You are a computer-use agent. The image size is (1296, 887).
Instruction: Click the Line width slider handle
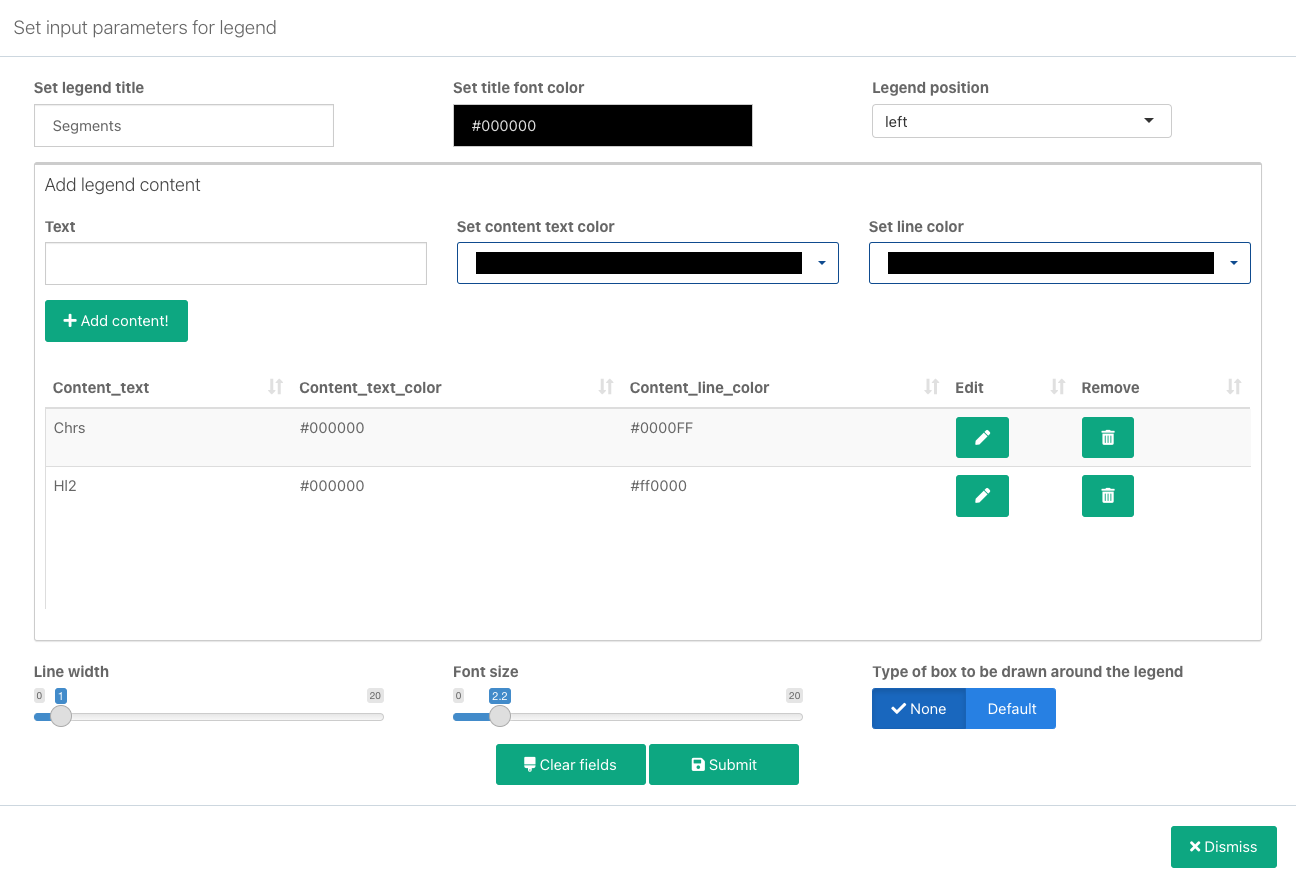[x=61, y=716]
